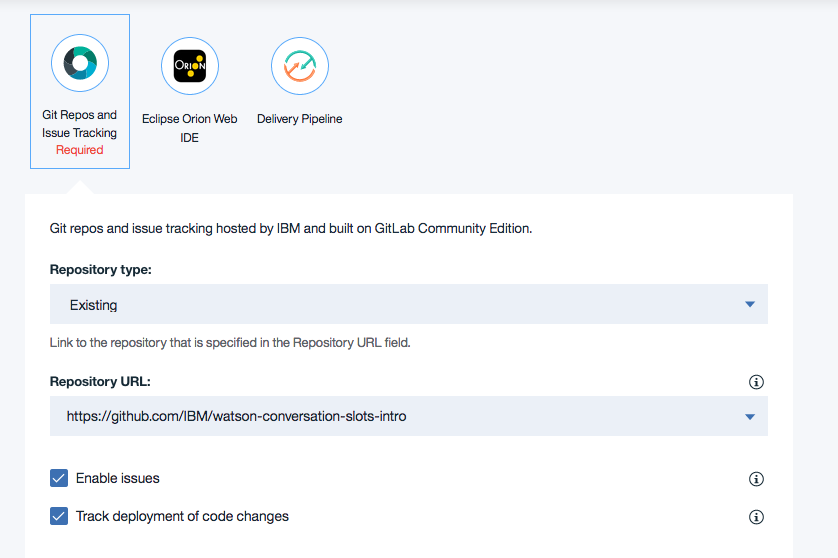Open the Repository type dropdown showing Existing

pyautogui.click(x=409, y=304)
